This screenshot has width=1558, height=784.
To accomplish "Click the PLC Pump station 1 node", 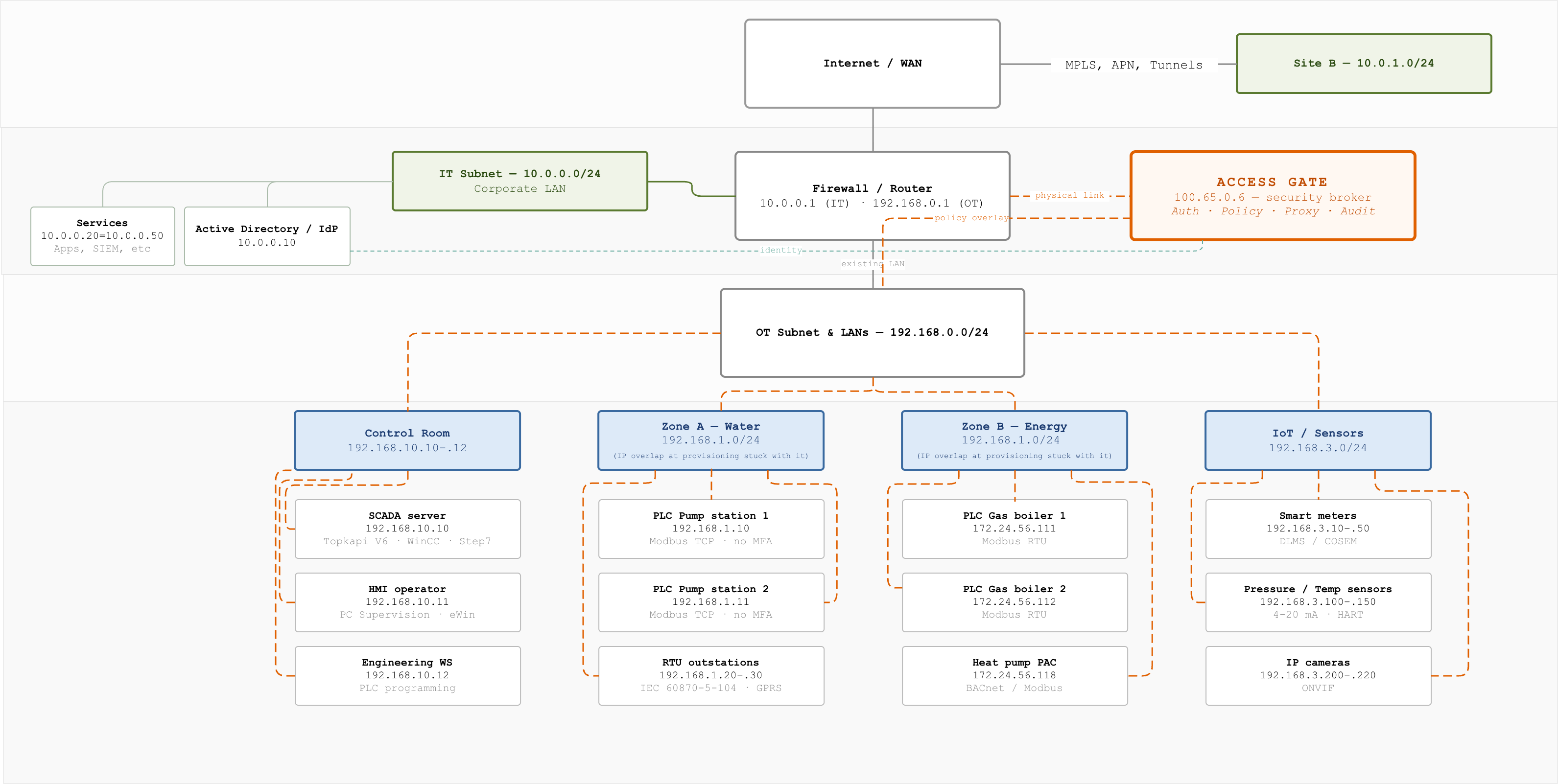I will coord(710,529).
